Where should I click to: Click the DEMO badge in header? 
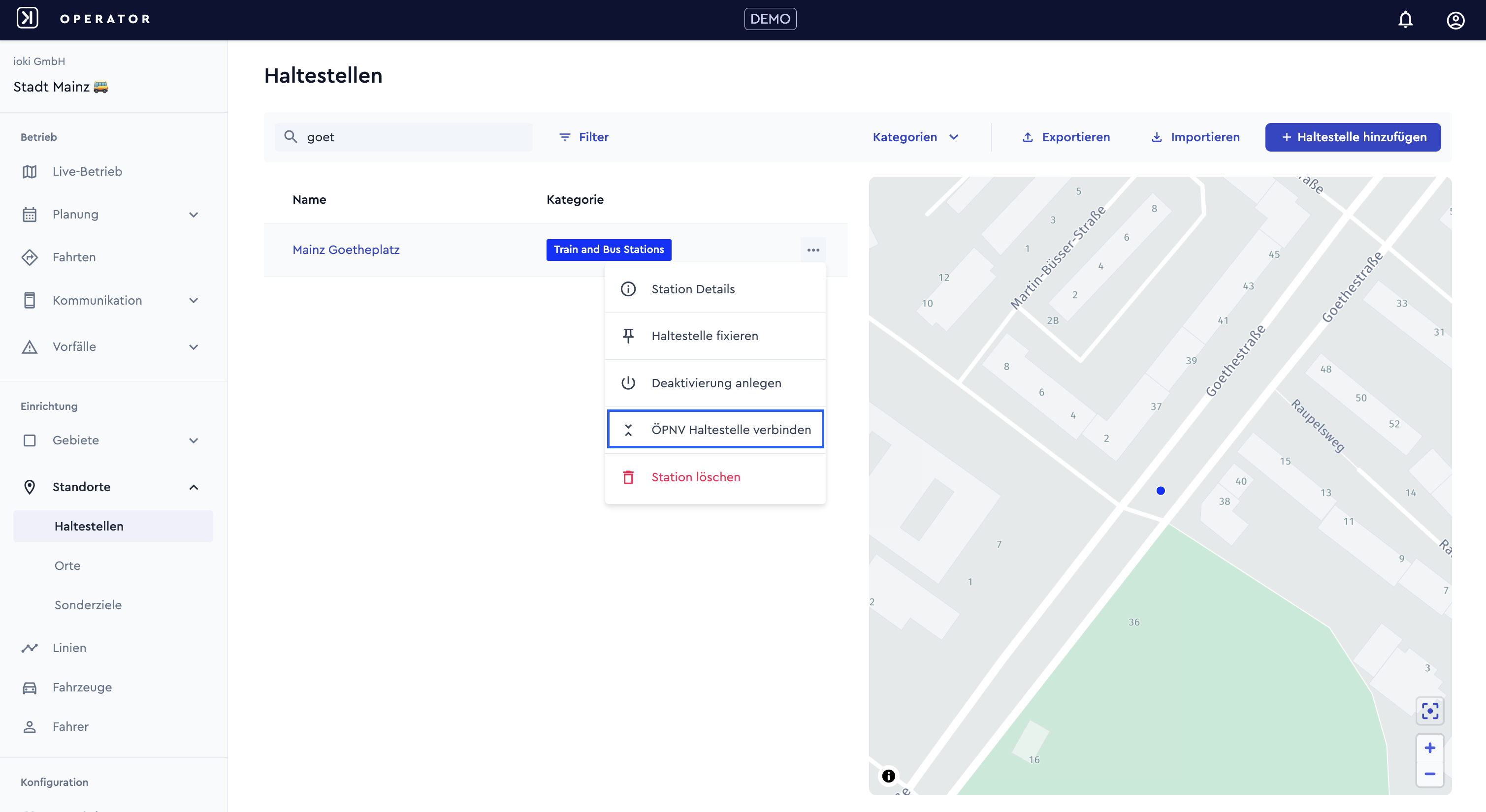coord(770,19)
